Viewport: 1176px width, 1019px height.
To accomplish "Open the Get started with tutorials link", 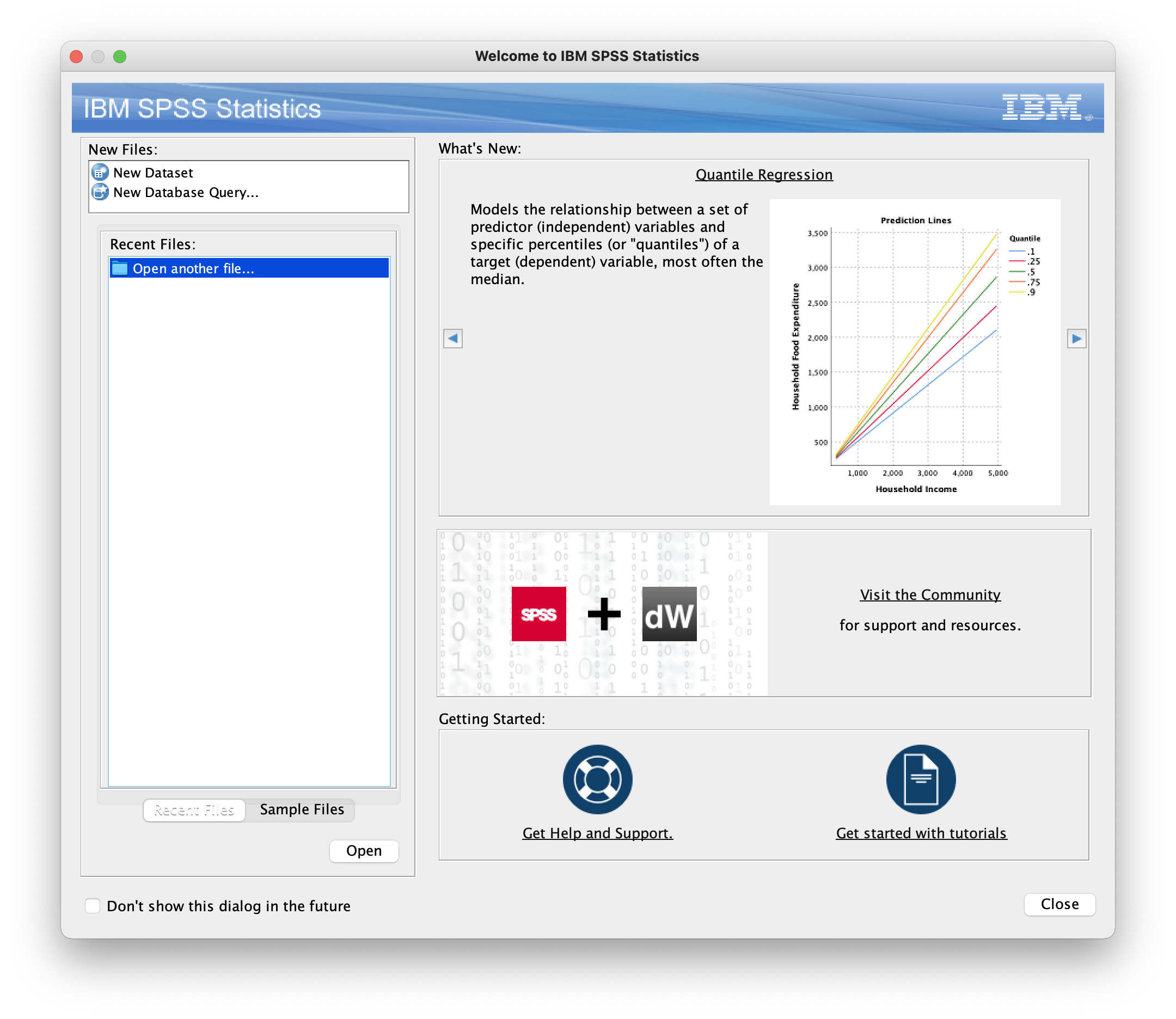I will pos(921,833).
